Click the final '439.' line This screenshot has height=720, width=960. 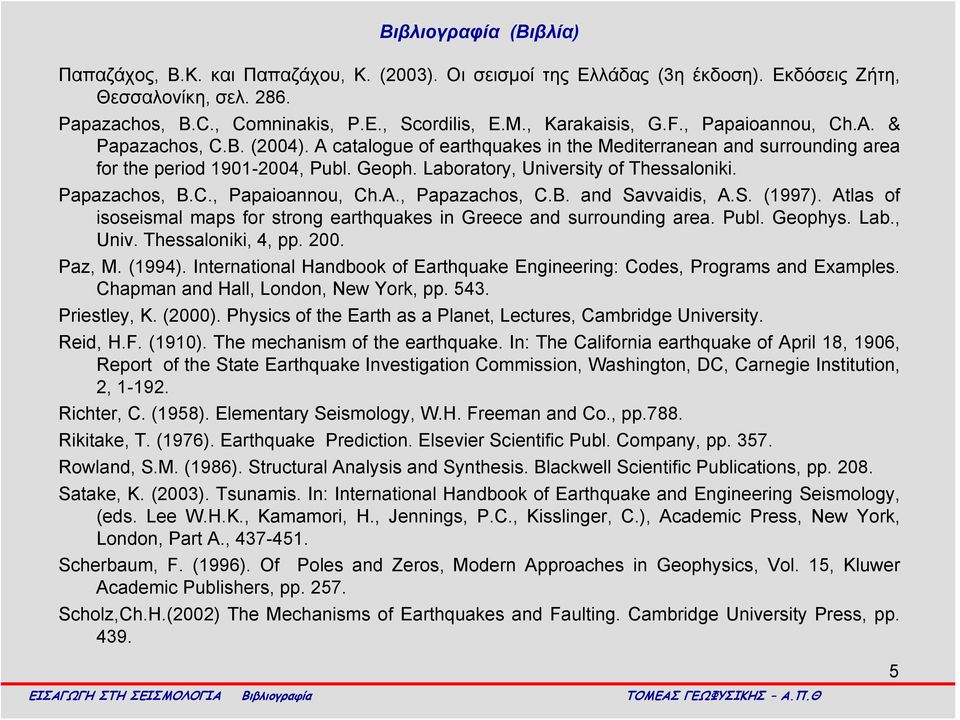click(114, 637)
